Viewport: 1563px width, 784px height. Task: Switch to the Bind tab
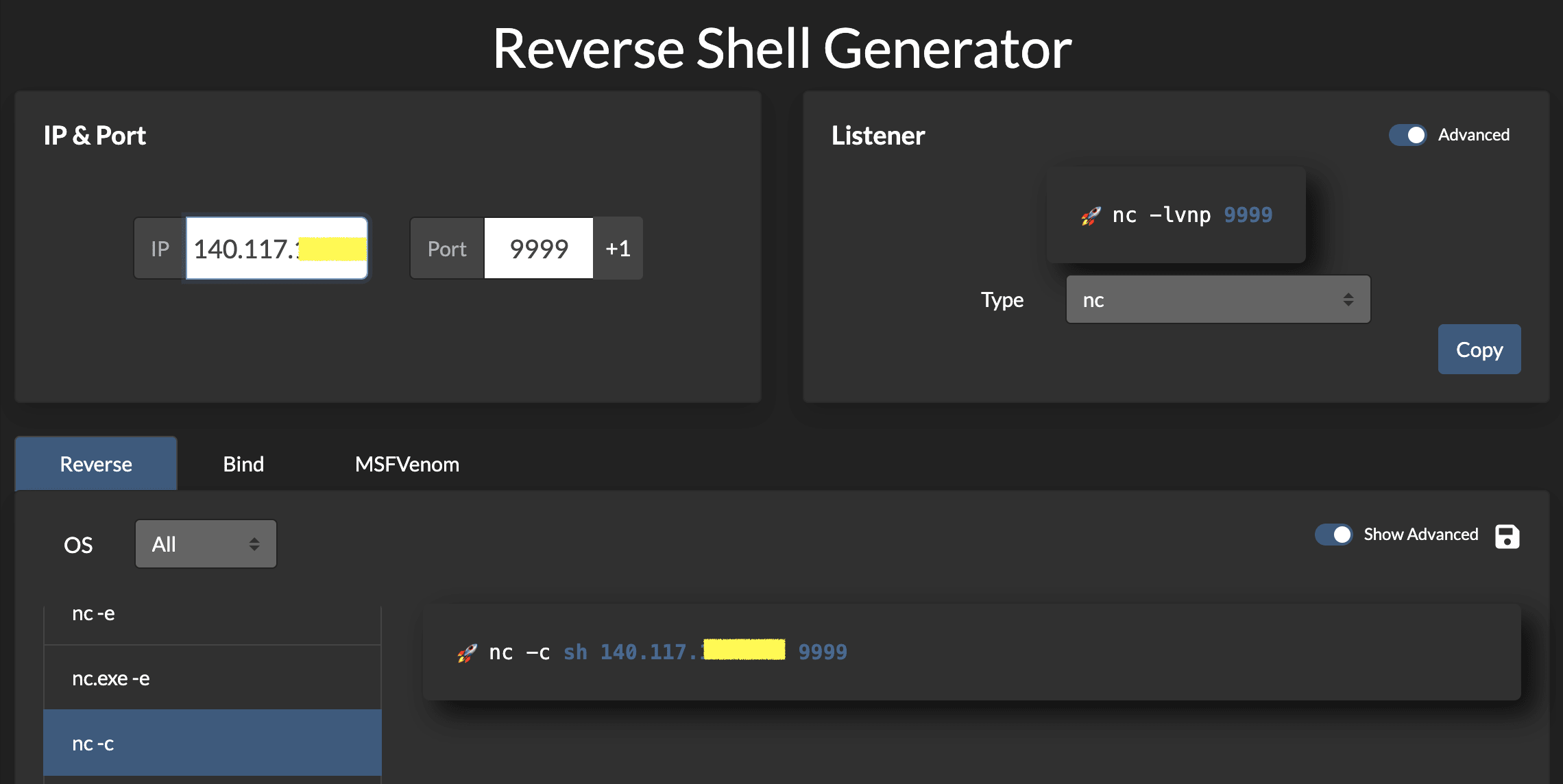pyautogui.click(x=243, y=463)
